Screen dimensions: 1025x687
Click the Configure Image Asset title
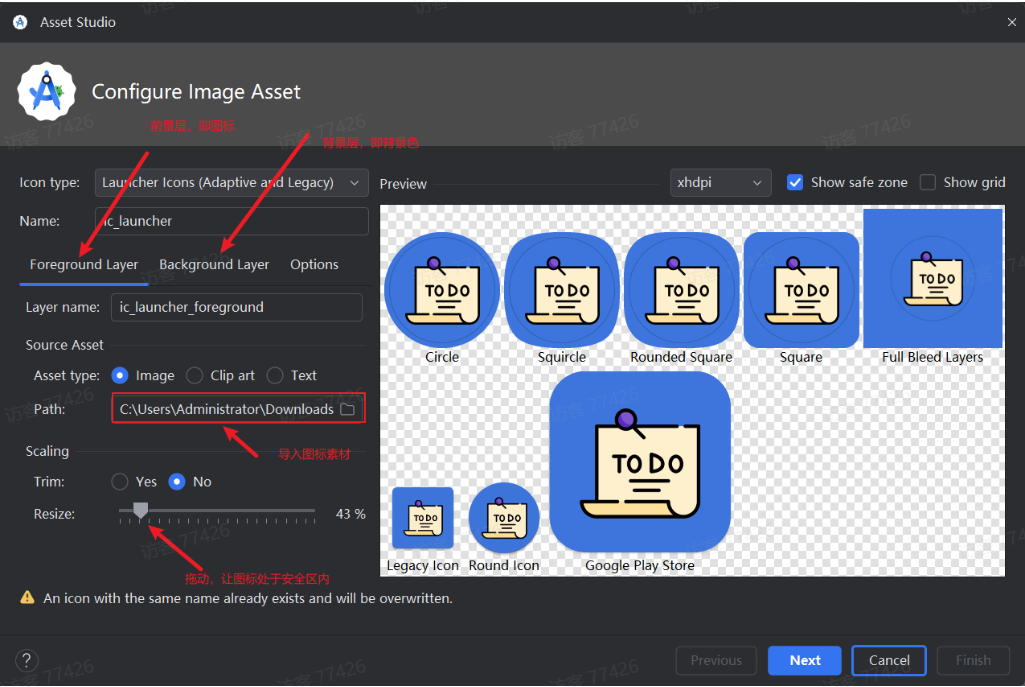(196, 92)
